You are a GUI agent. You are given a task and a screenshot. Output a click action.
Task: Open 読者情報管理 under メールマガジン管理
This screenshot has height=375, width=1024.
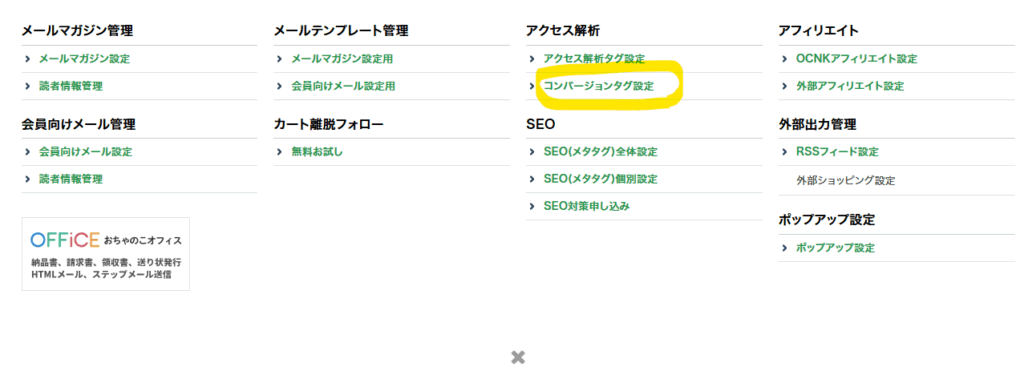[71, 86]
